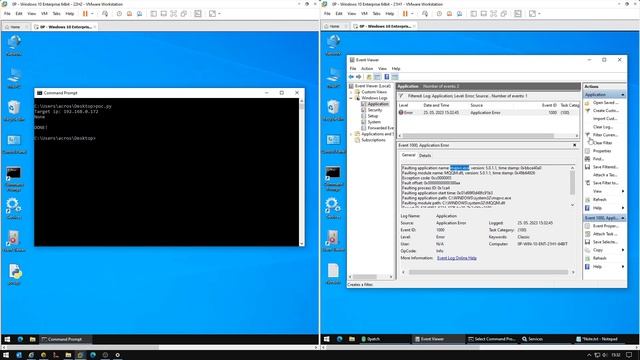Click Refresh under the Event 1000 section
This screenshot has height=360, width=640.
click(600, 258)
